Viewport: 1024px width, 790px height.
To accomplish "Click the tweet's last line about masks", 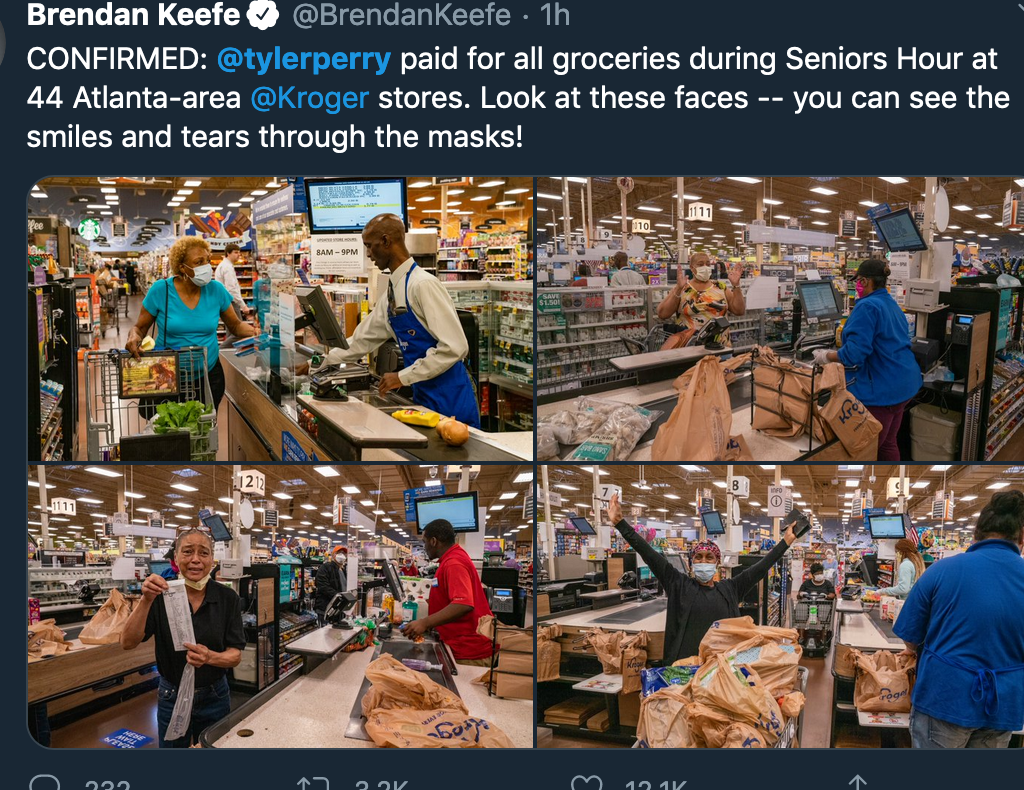I will 275,137.
